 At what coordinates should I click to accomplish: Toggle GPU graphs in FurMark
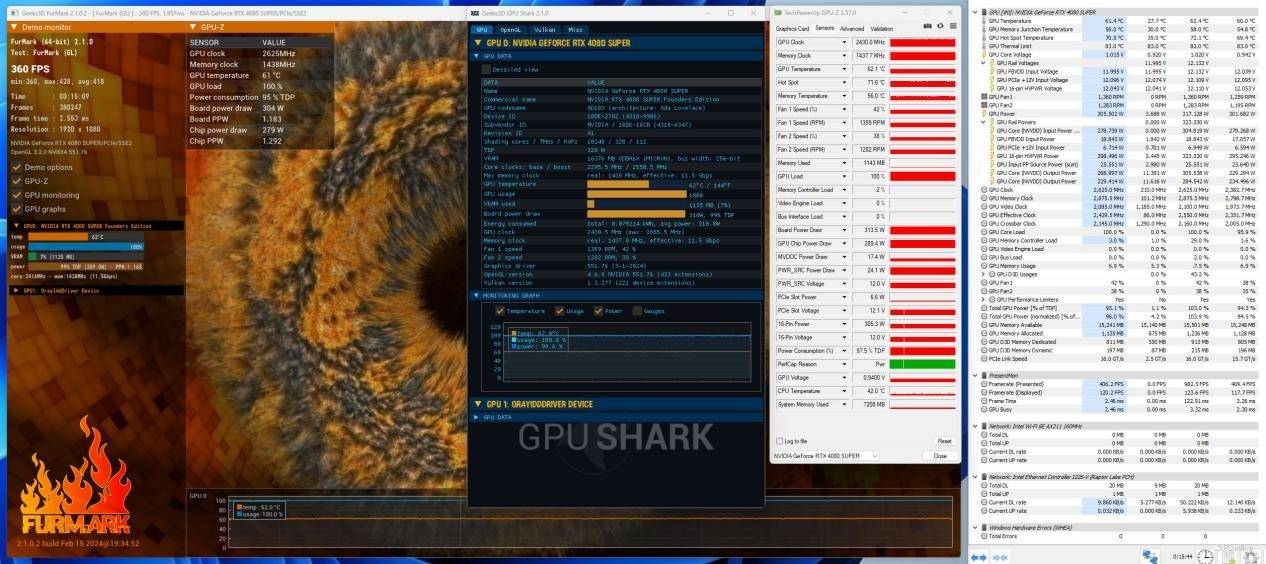click(x=17, y=209)
